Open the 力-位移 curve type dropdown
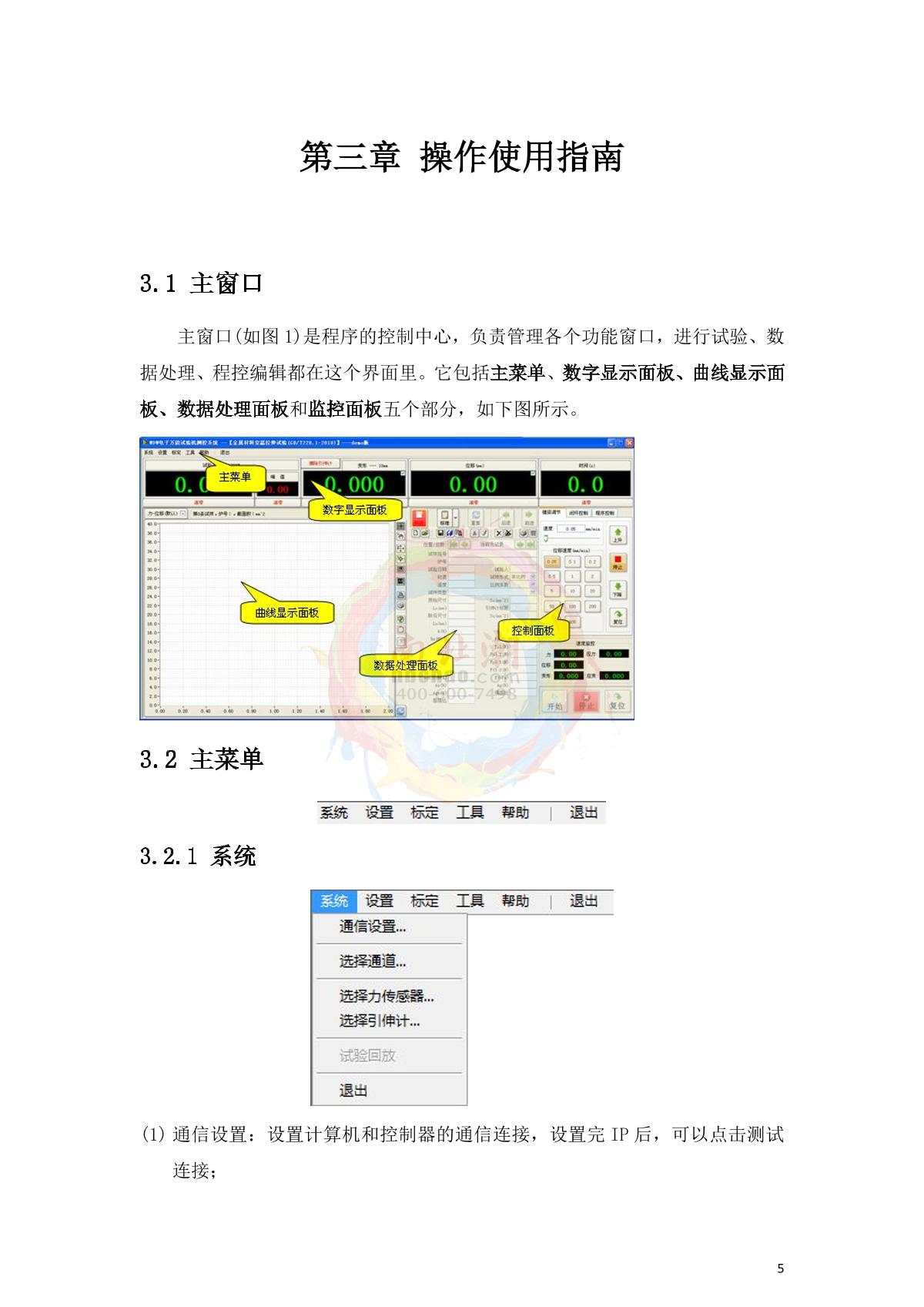The image size is (924, 1307). point(183,513)
